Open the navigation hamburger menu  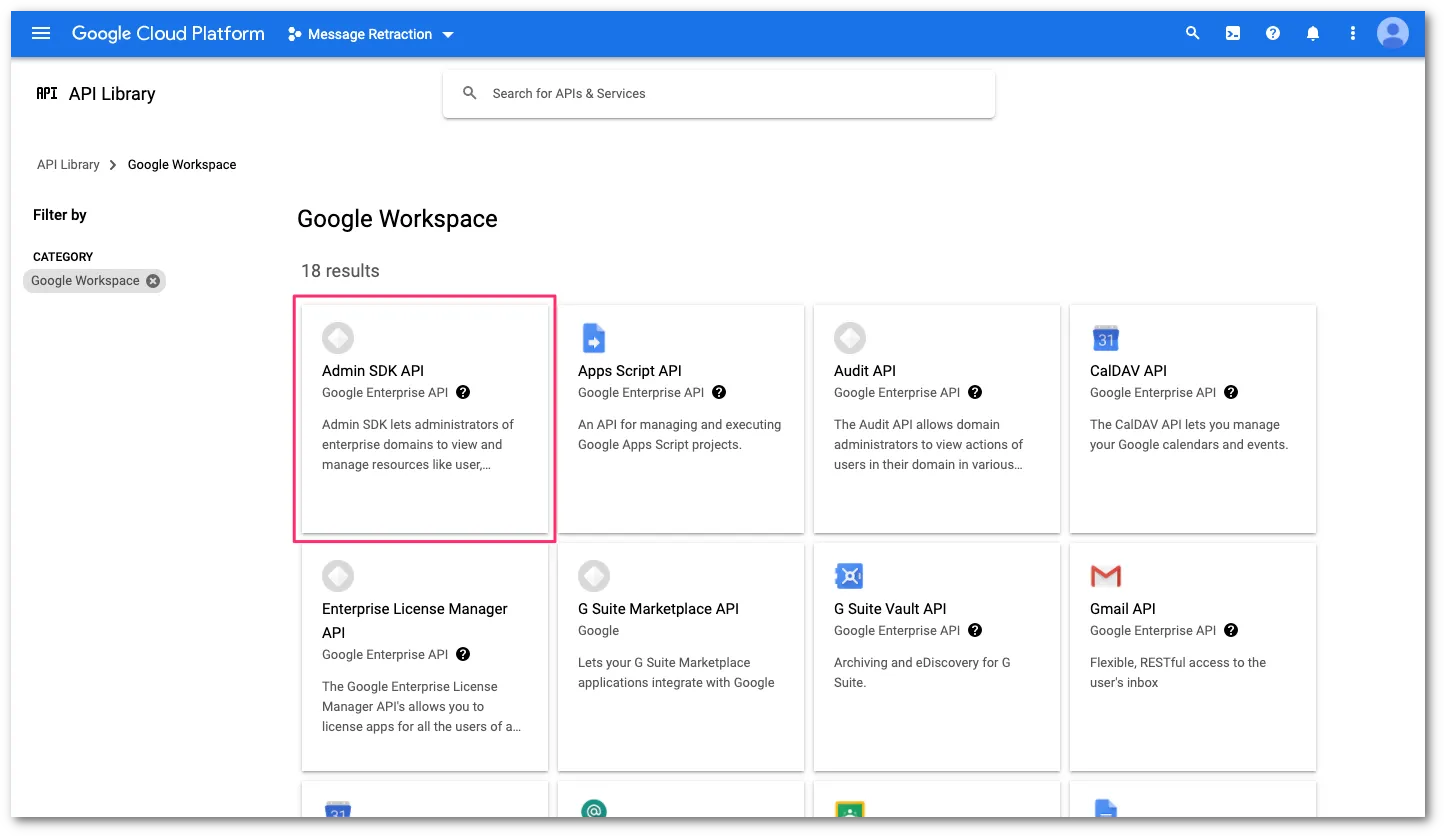(40, 33)
